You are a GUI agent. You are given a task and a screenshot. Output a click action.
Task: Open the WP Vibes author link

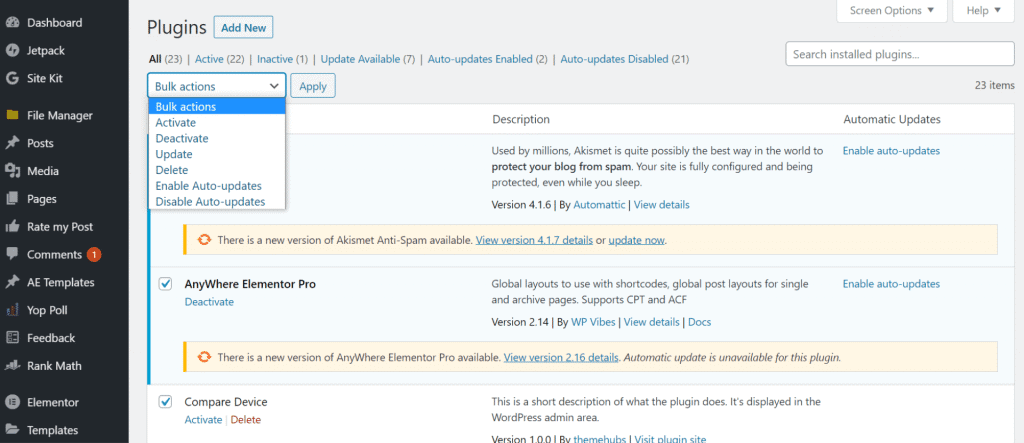click(593, 322)
